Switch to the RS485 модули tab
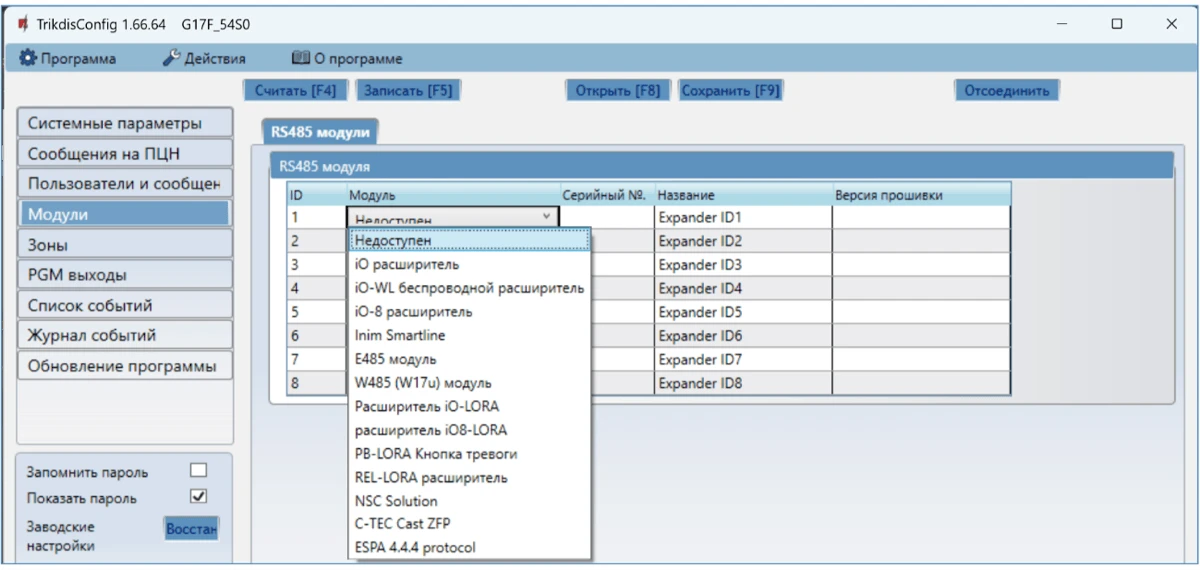This screenshot has height=570, width=1200. (321, 132)
